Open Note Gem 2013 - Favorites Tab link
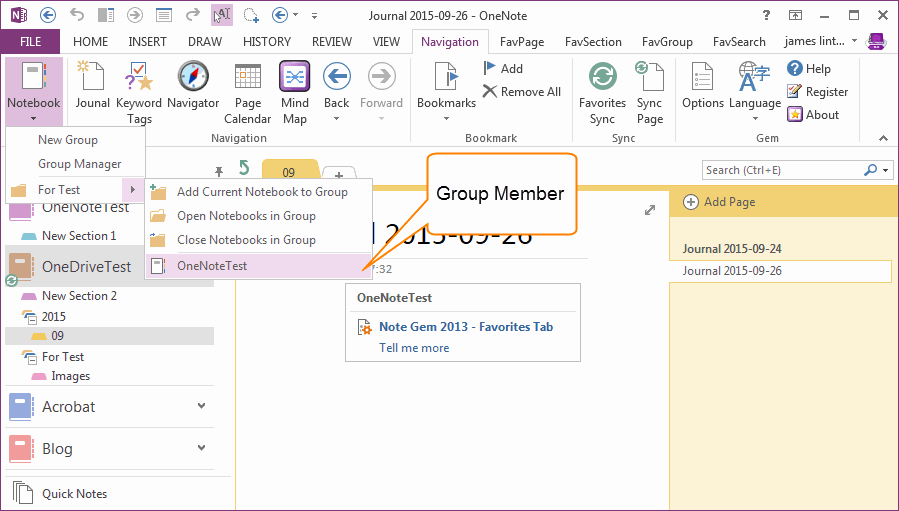Screen dimensions: 899x511 coord(466,327)
